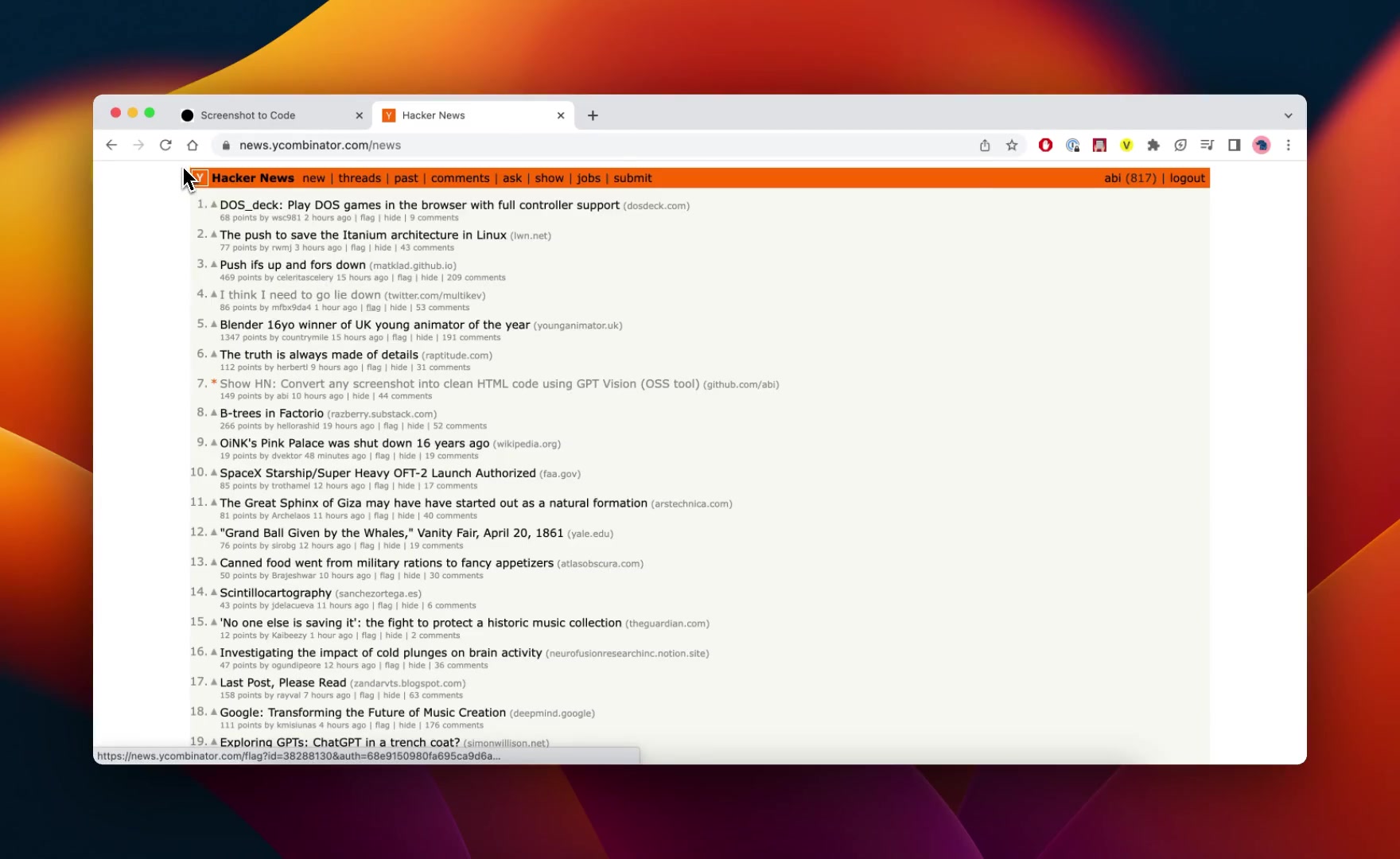The image size is (1400, 859).
Task: Open the Chrome three-dot menu
Action: (x=1288, y=145)
